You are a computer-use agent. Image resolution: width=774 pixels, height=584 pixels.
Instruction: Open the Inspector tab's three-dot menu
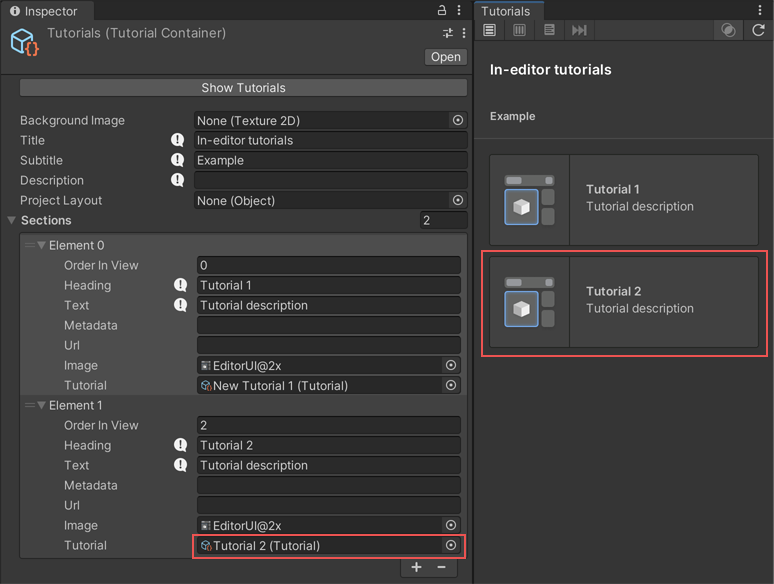pos(459,10)
